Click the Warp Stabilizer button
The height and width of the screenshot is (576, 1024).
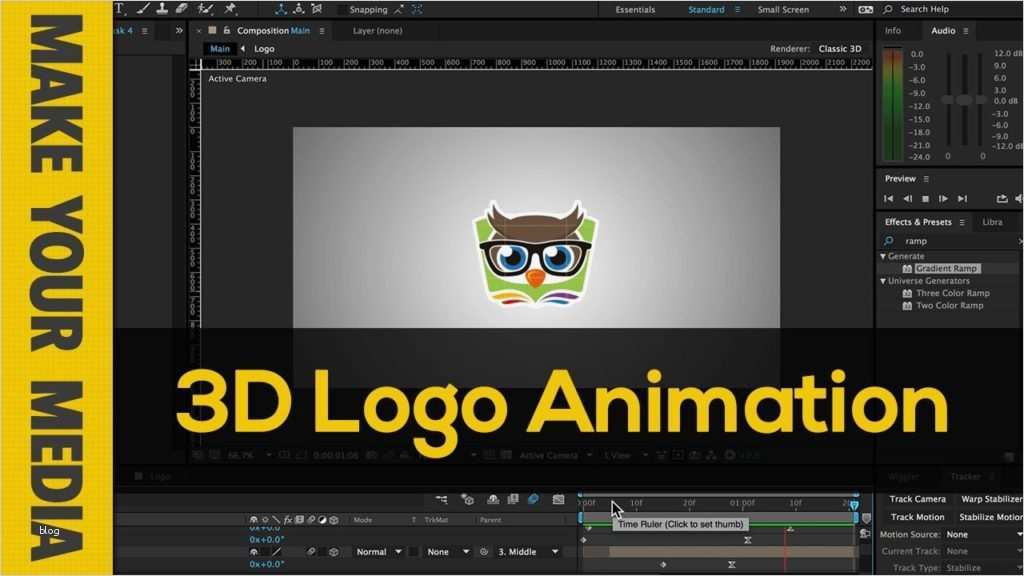(991, 498)
